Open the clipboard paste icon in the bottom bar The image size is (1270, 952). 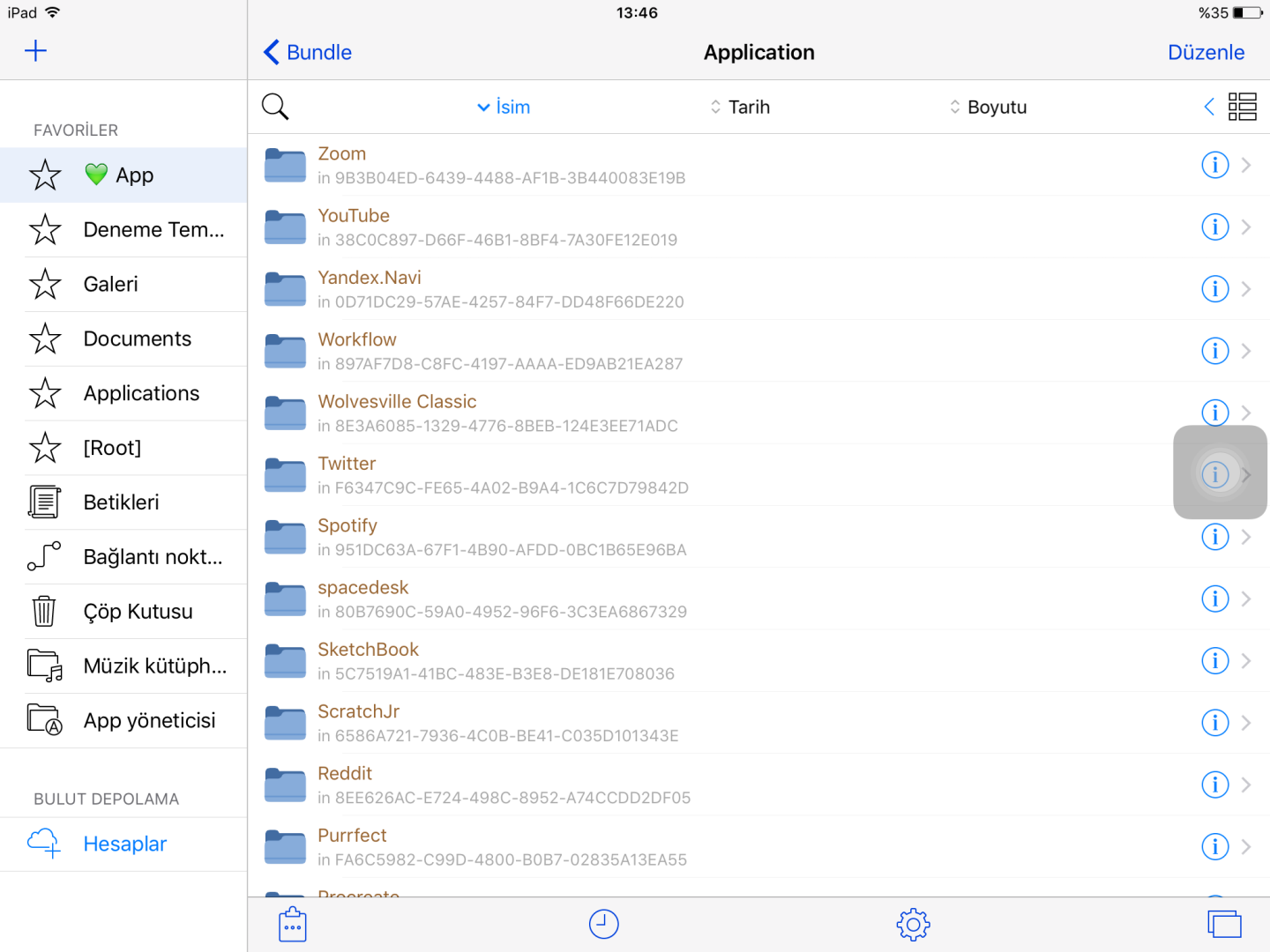[293, 925]
